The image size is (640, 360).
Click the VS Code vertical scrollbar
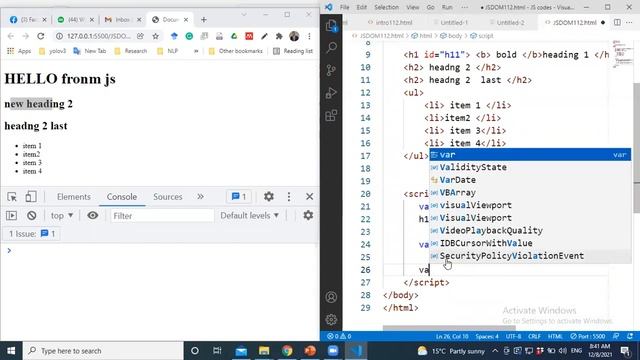pyautogui.click(x=636, y=147)
